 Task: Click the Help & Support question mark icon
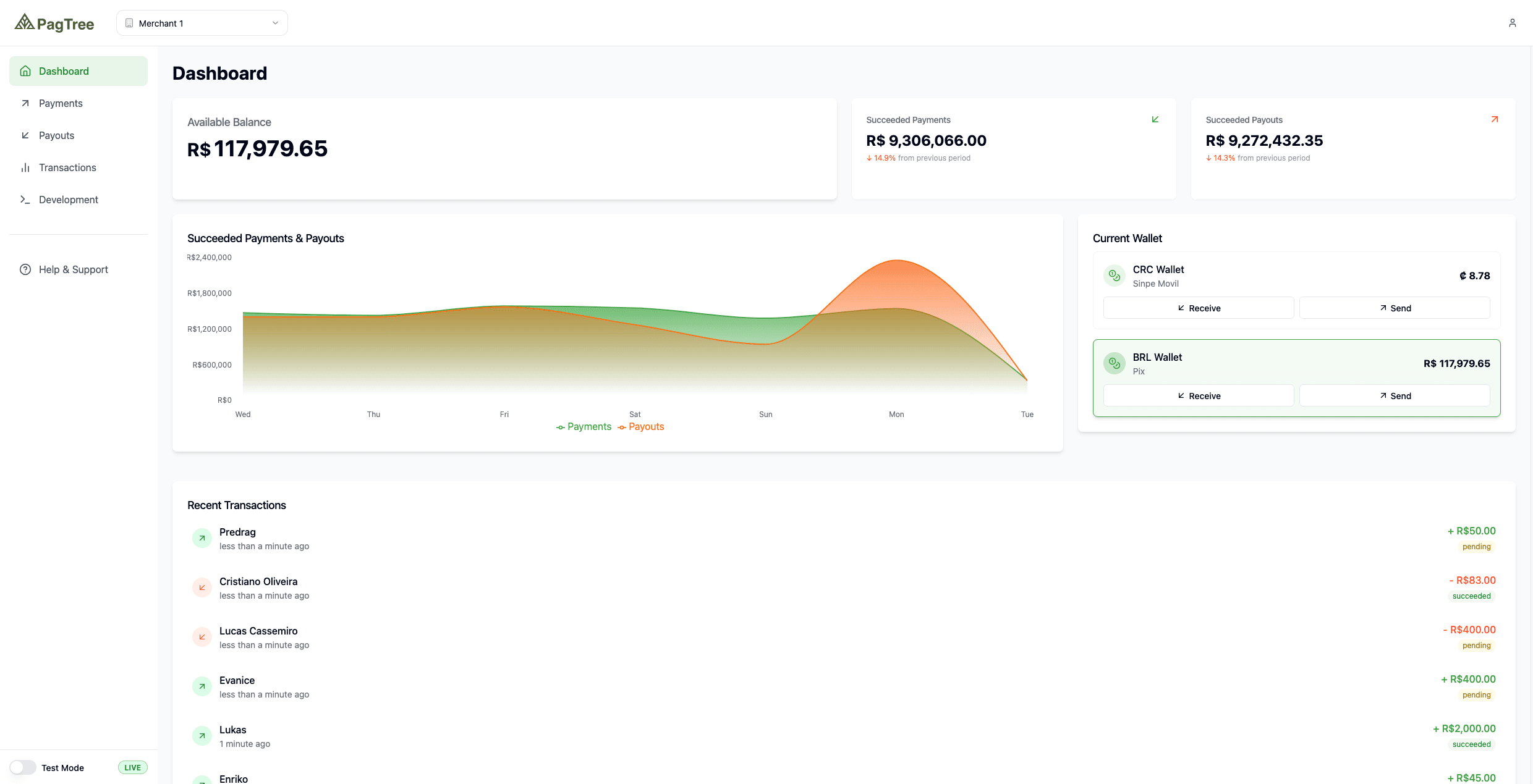point(25,269)
